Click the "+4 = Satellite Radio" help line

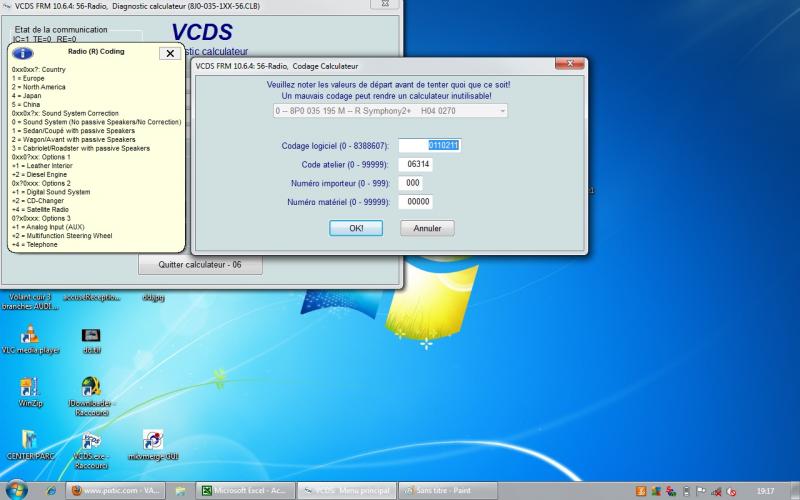(x=40, y=210)
